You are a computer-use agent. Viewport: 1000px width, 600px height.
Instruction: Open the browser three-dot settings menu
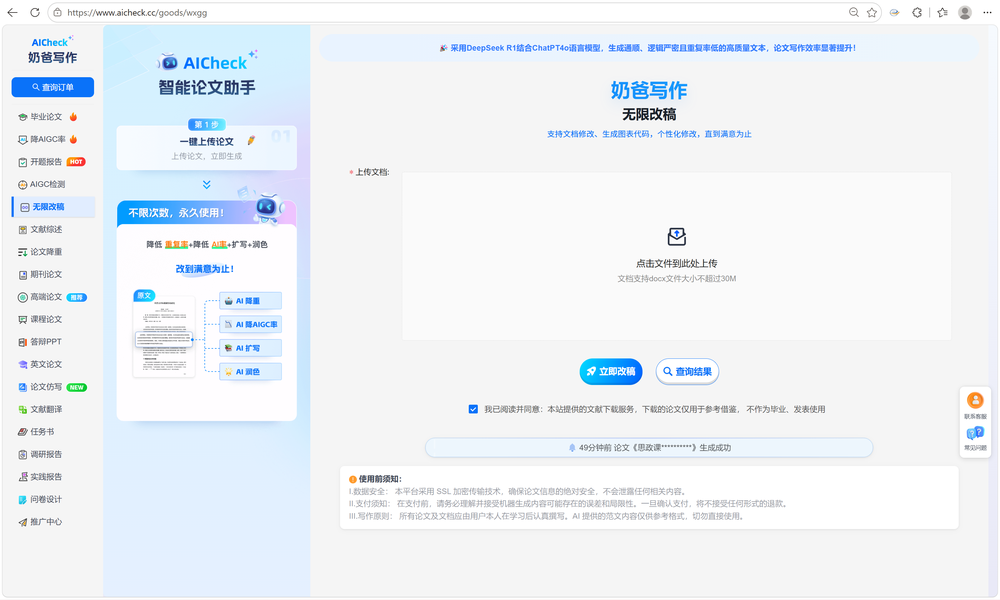click(987, 12)
